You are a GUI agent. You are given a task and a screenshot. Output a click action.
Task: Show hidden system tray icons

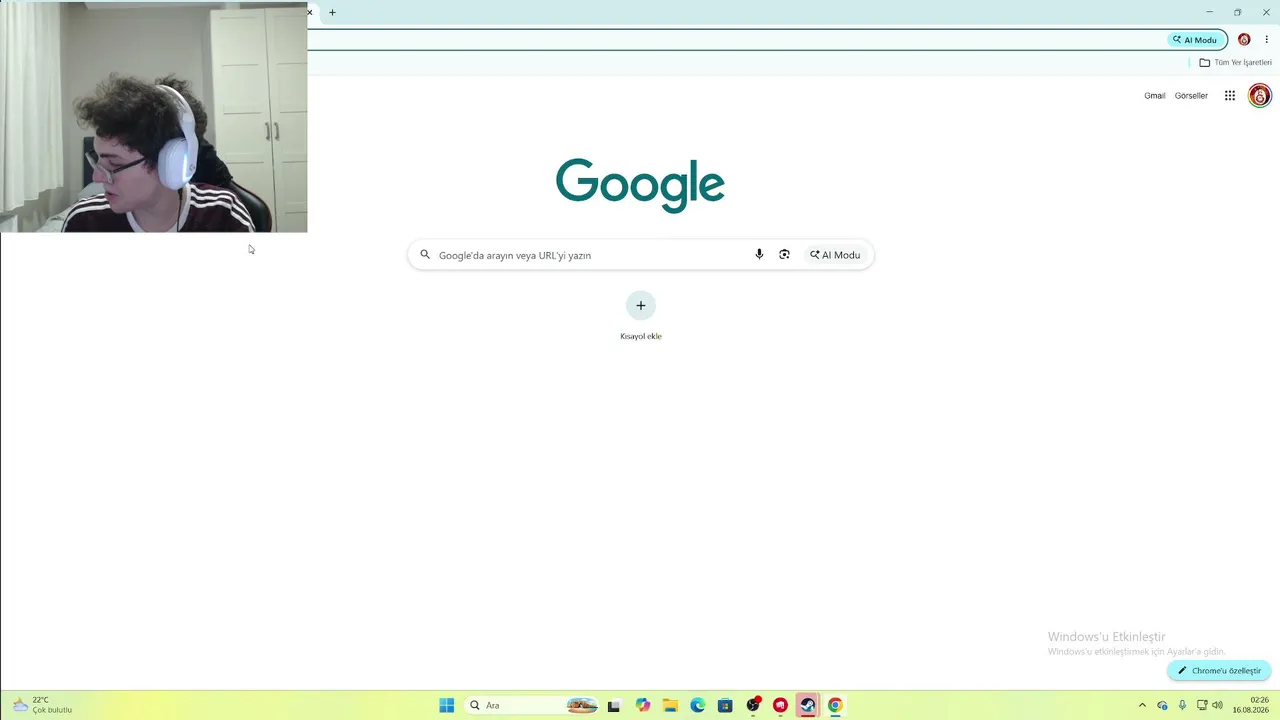1142,705
